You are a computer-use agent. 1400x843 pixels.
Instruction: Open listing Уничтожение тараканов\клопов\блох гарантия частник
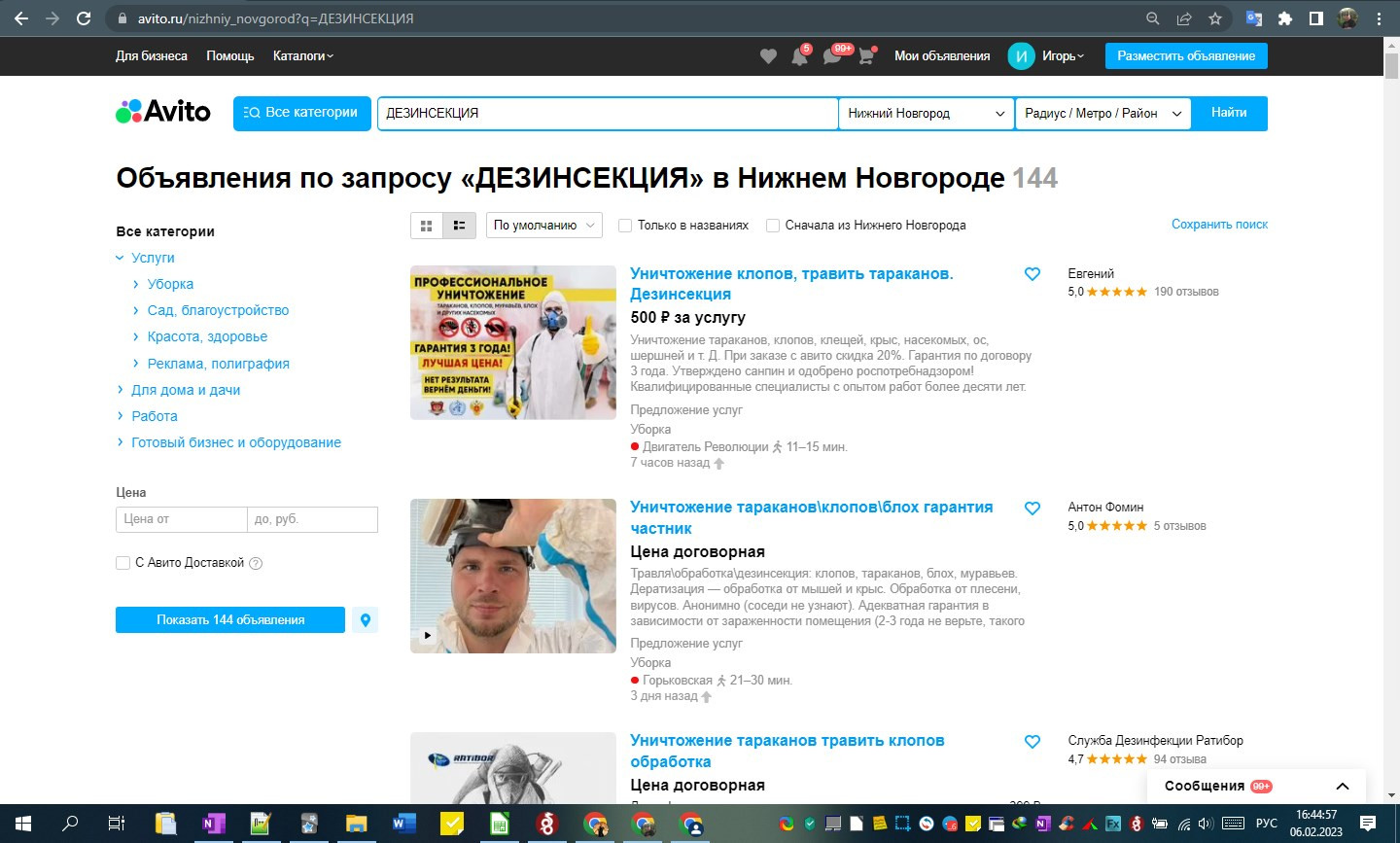(x=811, y=517)
